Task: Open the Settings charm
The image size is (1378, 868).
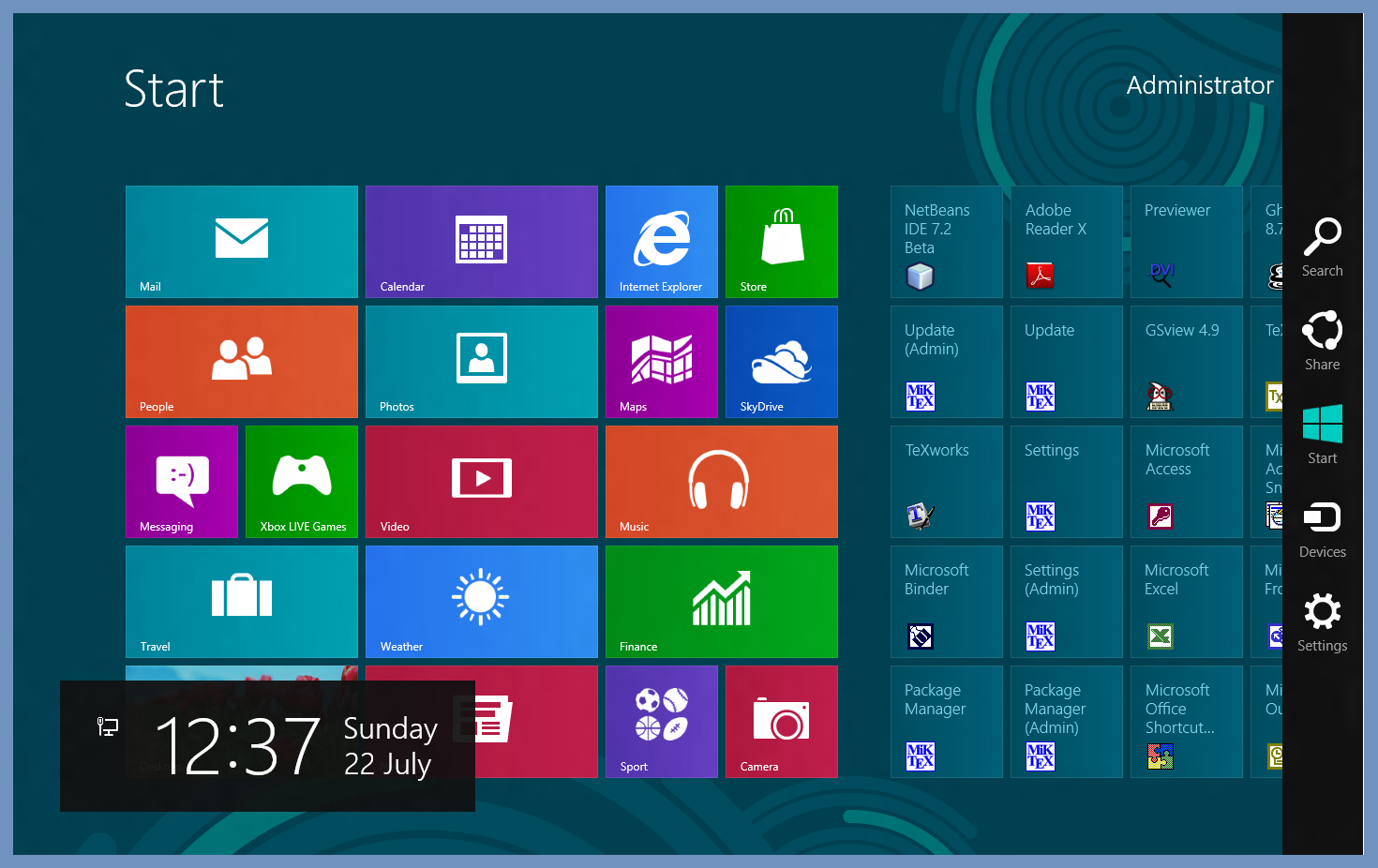Action: click(1323, 622)
